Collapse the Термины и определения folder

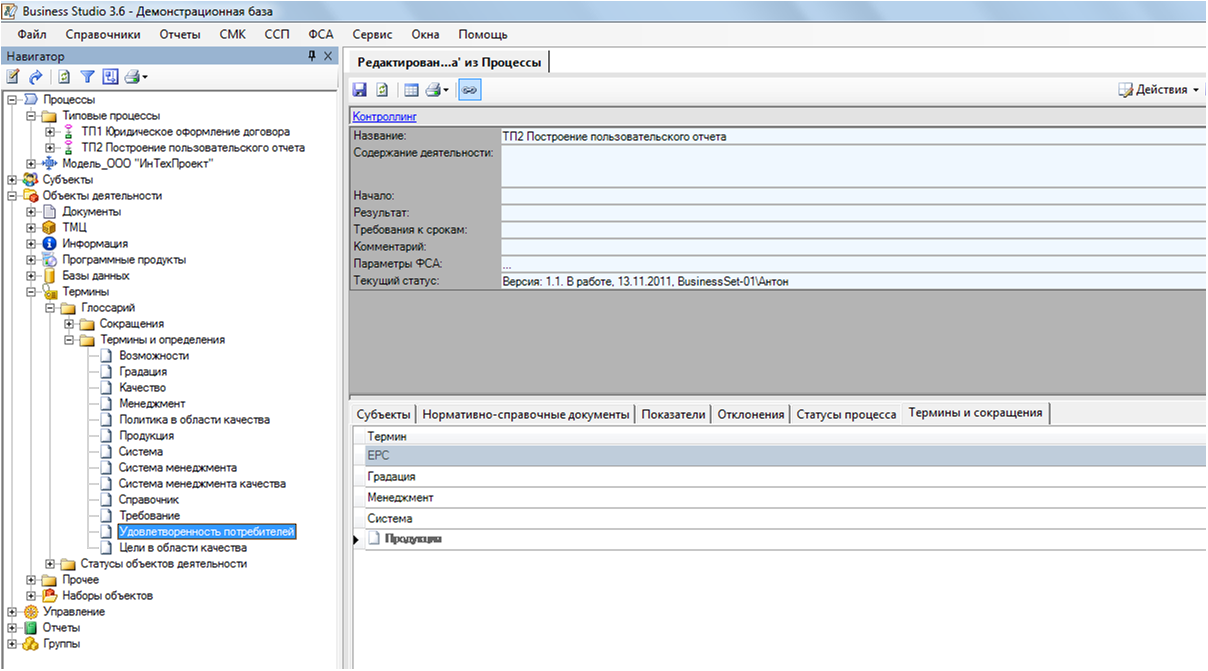(69, 340)
